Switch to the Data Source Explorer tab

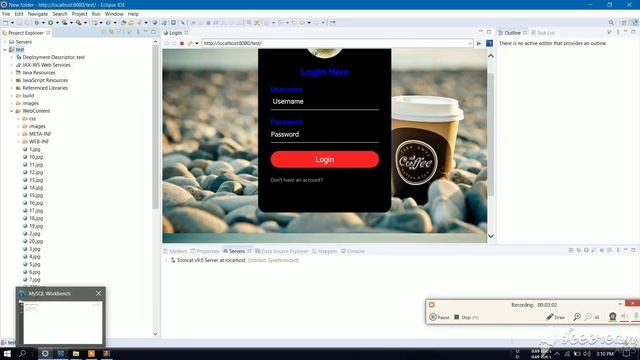282,251
